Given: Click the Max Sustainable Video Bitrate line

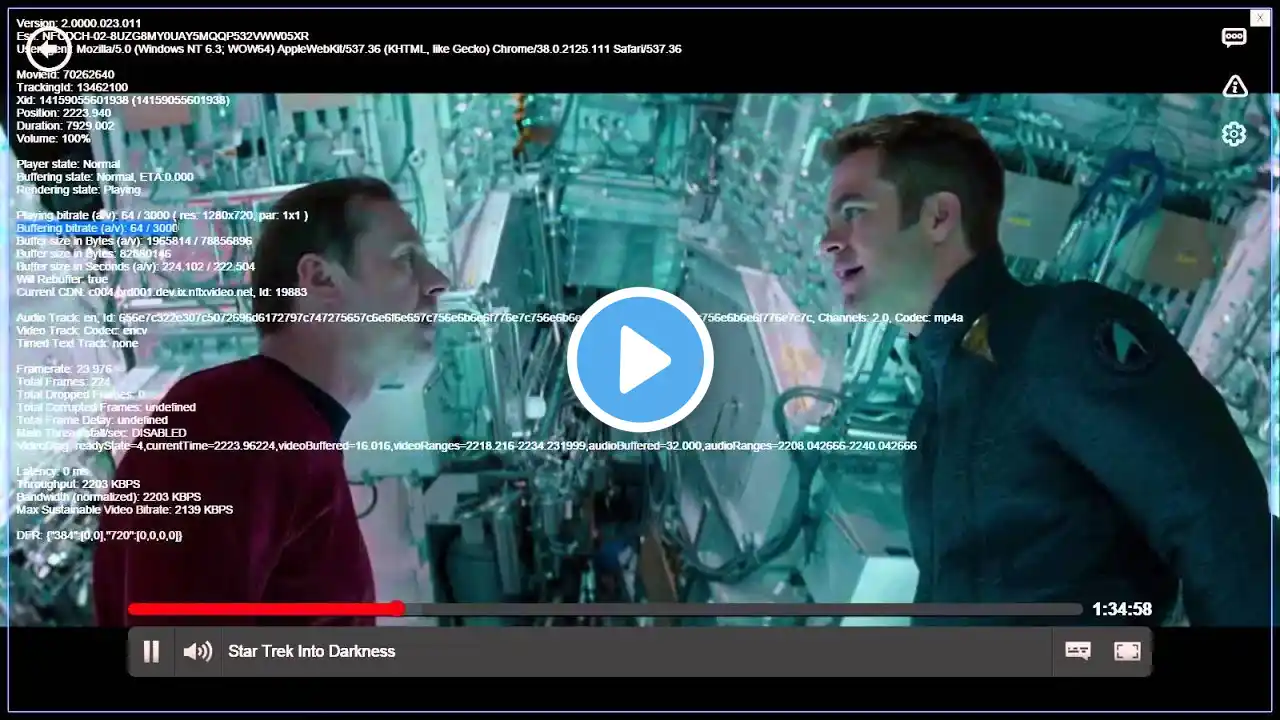Looking at the screenshot, I should pos(125,510).
